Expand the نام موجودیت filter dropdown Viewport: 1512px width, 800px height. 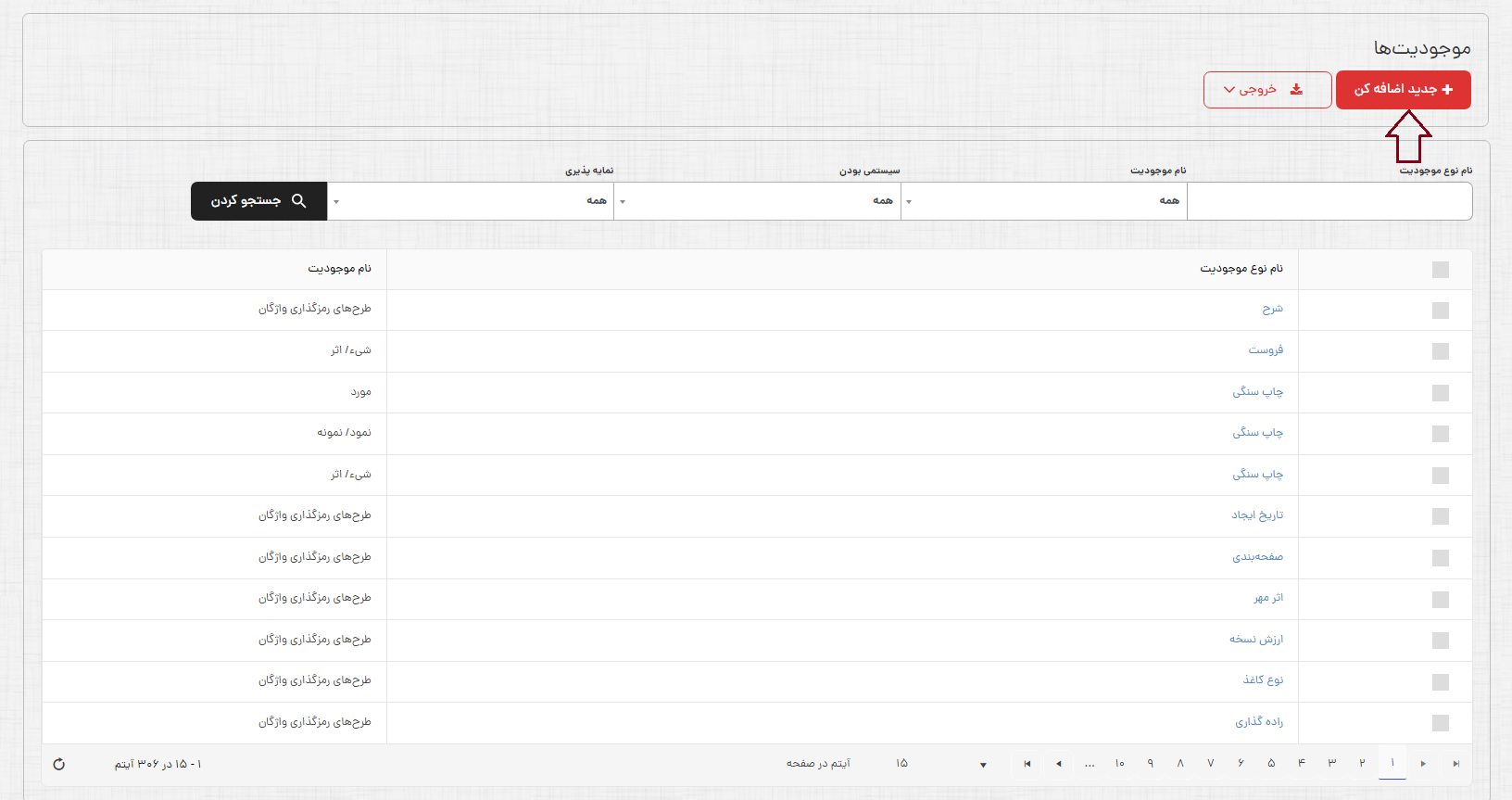click(x=1044, y=201)
